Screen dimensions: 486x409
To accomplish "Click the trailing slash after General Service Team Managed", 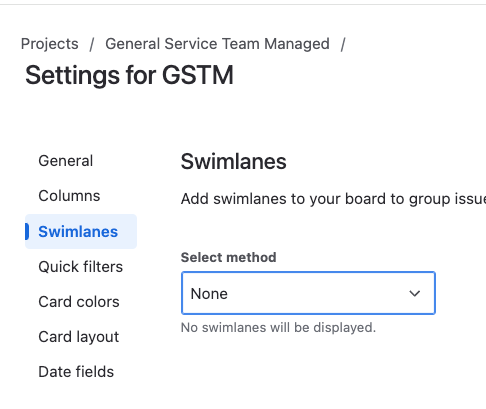I will point(343,44).
